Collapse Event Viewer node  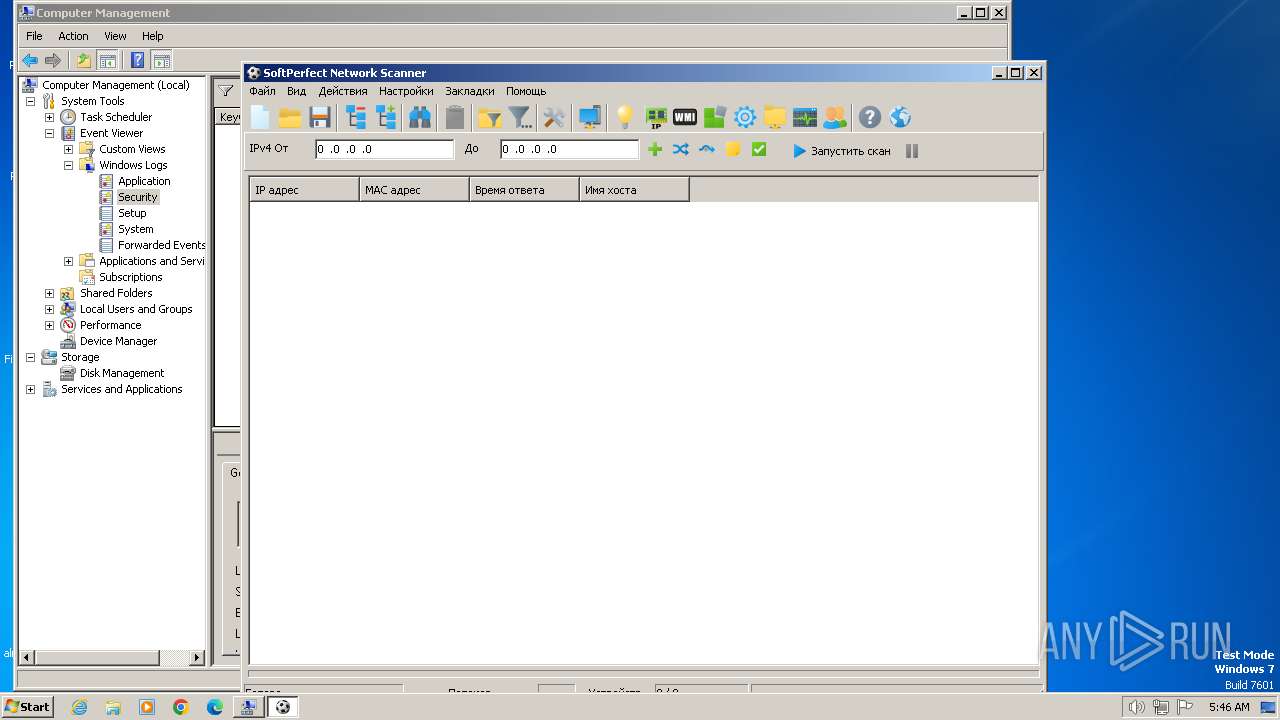49,133
